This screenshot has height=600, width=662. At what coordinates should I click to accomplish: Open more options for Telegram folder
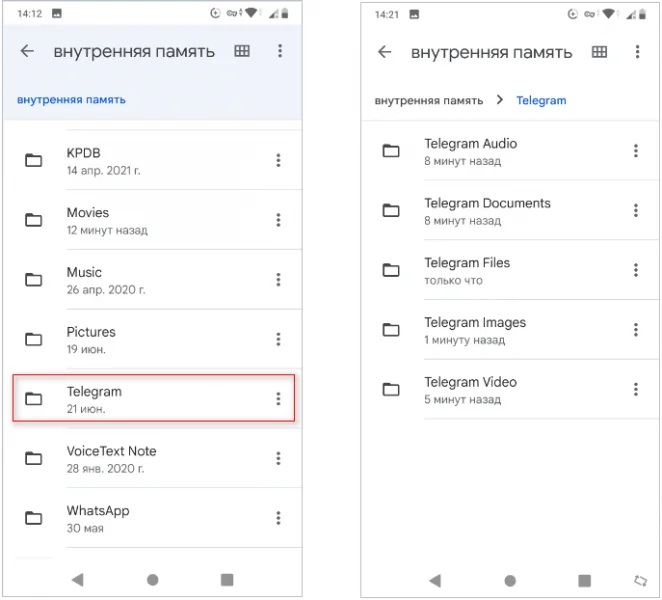point(278,399)
